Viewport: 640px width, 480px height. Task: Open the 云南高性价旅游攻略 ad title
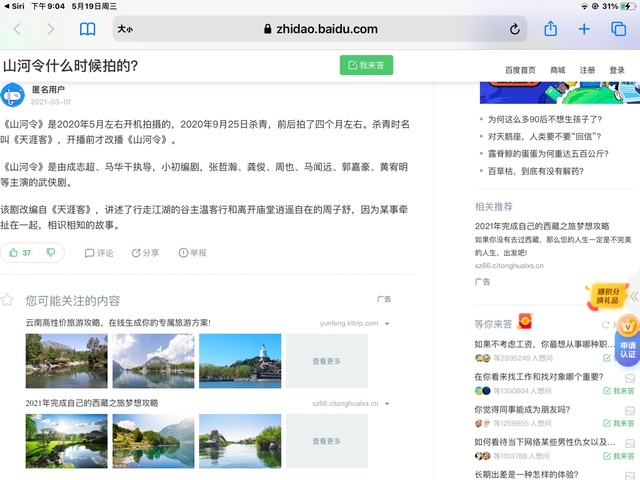coord(118,323)
